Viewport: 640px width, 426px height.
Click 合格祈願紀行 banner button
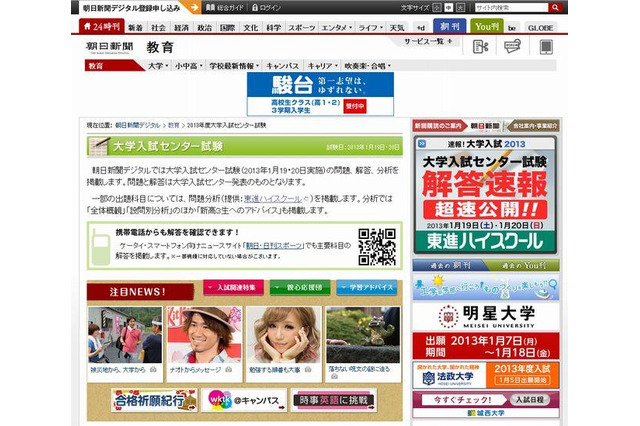point(154,400)
